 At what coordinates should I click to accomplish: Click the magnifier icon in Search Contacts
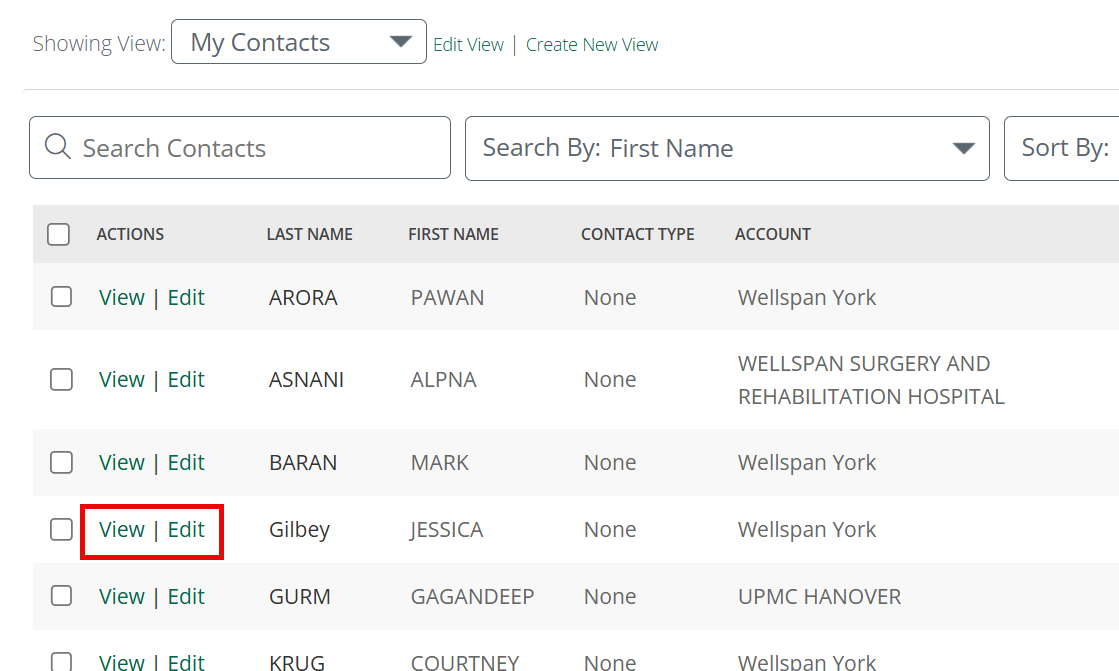pyautogui.click(x=57, y=146)
